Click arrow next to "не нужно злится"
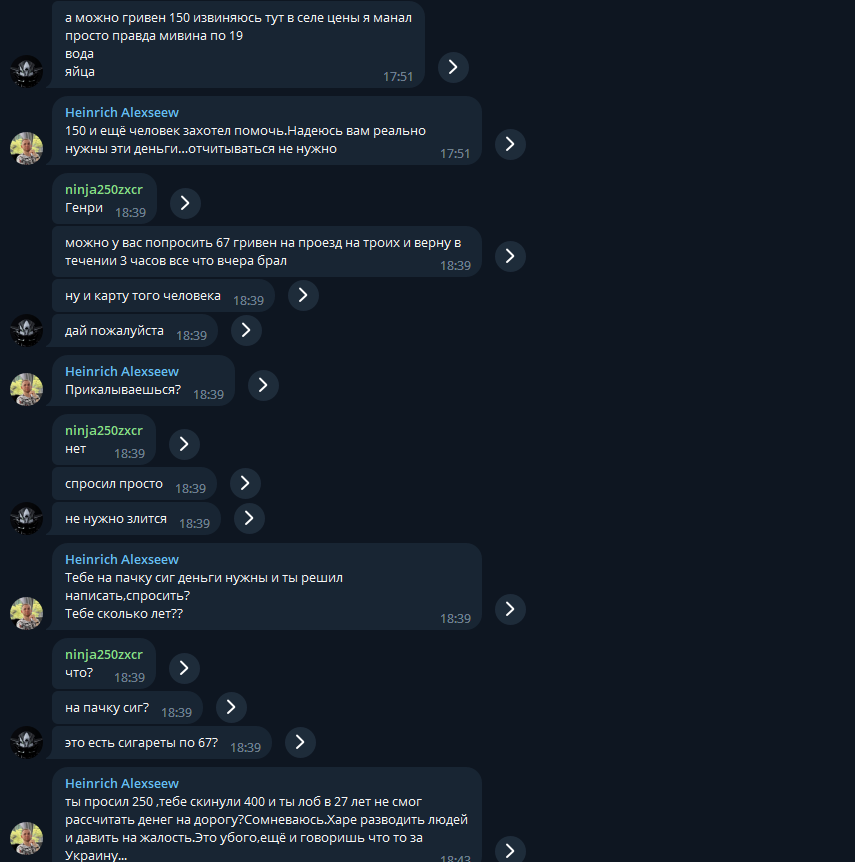The image size is (855, 862). pyautogui.click(x=249, y=518)
